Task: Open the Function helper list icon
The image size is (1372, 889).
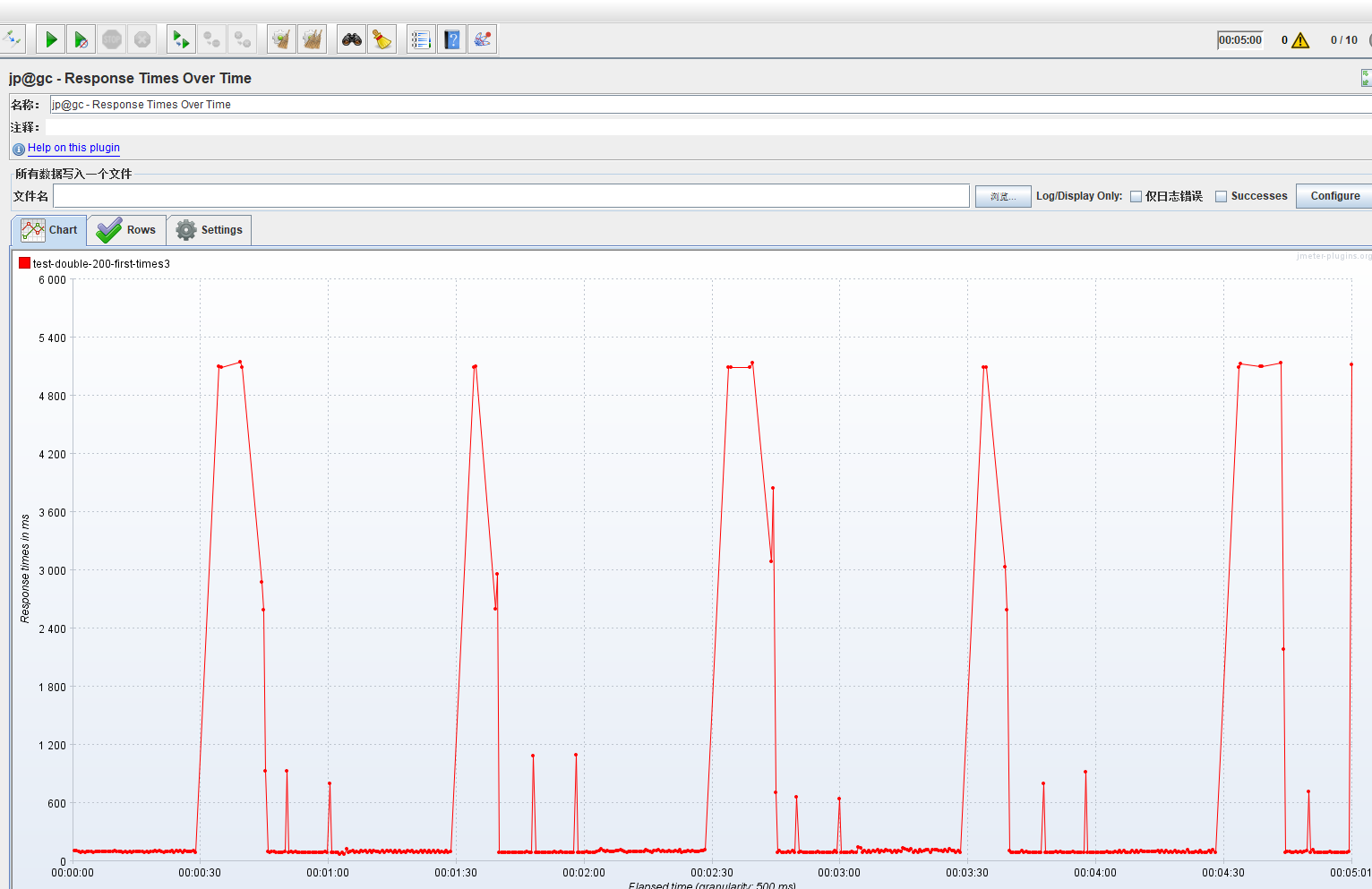Action: [x=421, y=39]
